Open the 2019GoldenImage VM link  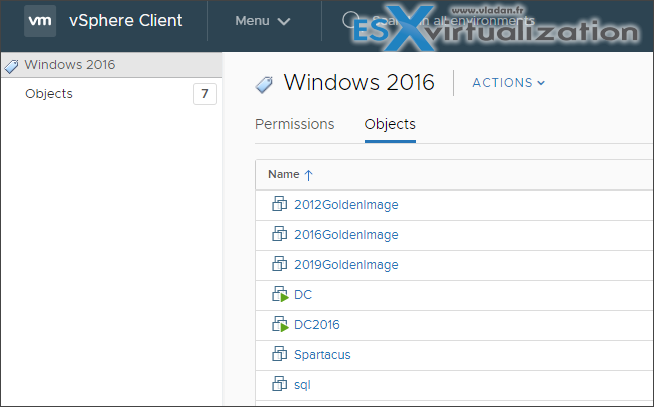(346, 265)
